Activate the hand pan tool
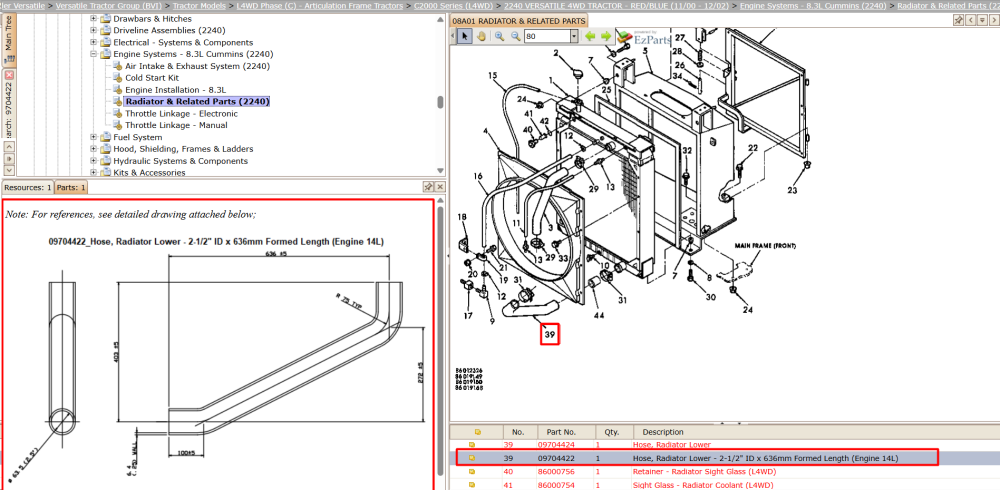Image resolution: width=1000 pixels, height=490 pixels. click(481, 36)
